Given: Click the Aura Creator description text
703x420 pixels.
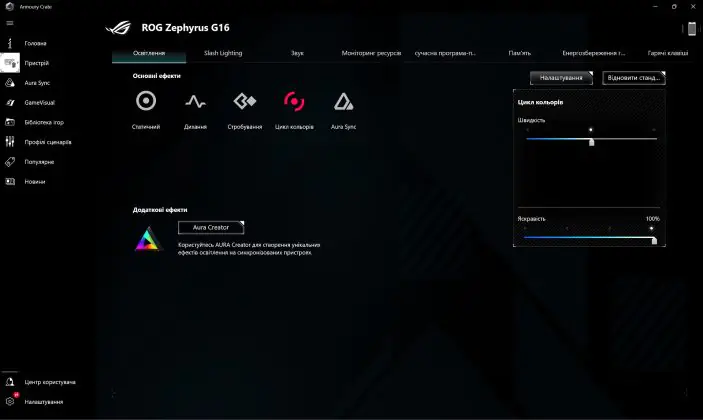Looking at the screenshot, I should [249, 249].
